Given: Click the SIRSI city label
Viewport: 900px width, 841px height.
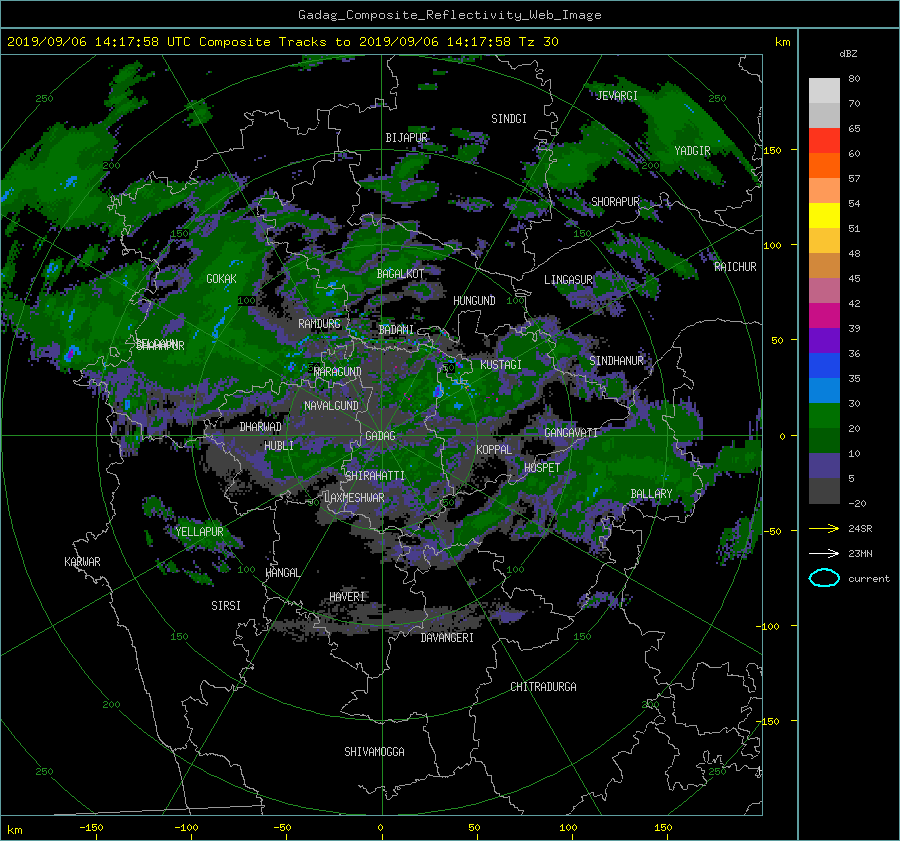Looking at the screenshot, I should click(226, 606).
